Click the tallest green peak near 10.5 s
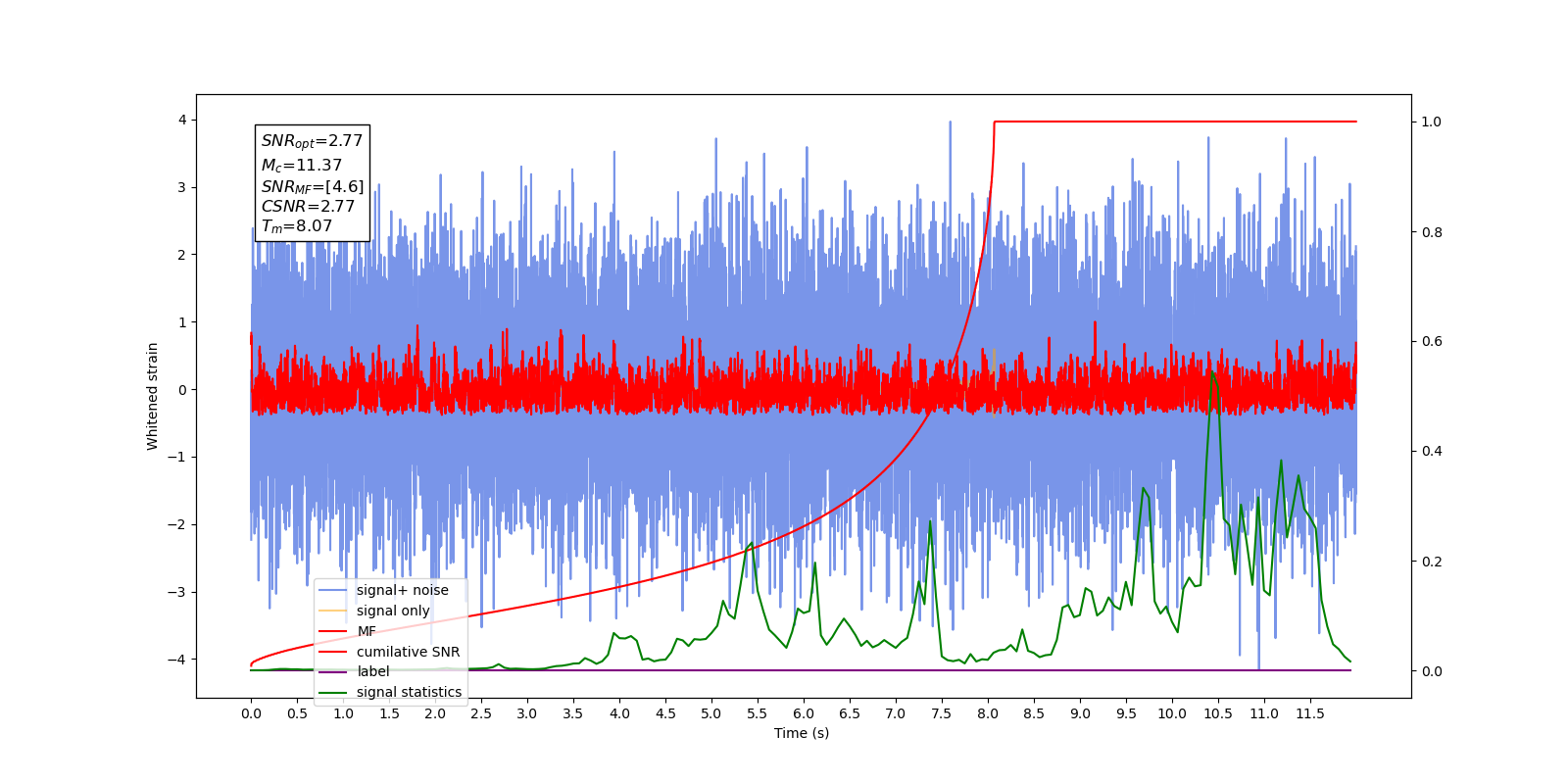The height and width of the screenshot is (784, 1568). [x=1212, y=371]
